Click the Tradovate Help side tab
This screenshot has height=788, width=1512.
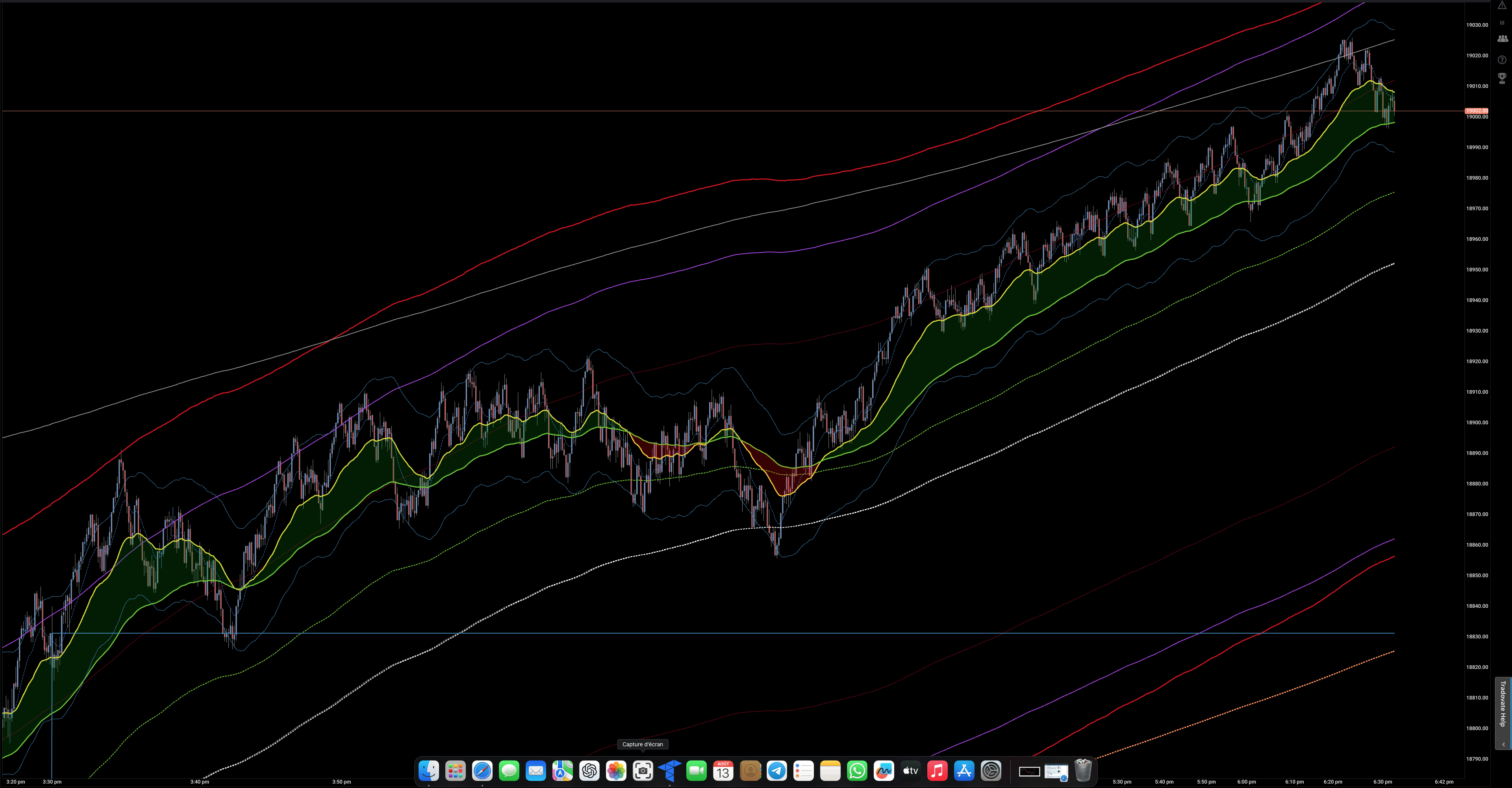coord(1503,703)
